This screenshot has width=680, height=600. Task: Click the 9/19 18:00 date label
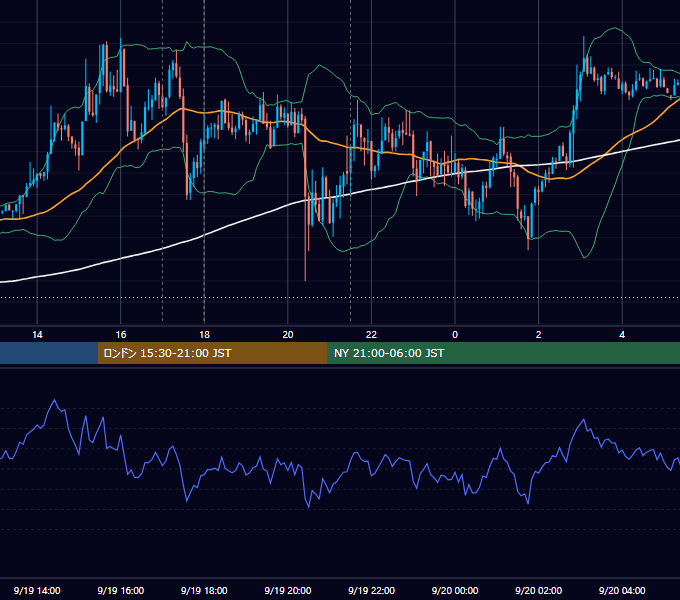(x=204, y=590)
